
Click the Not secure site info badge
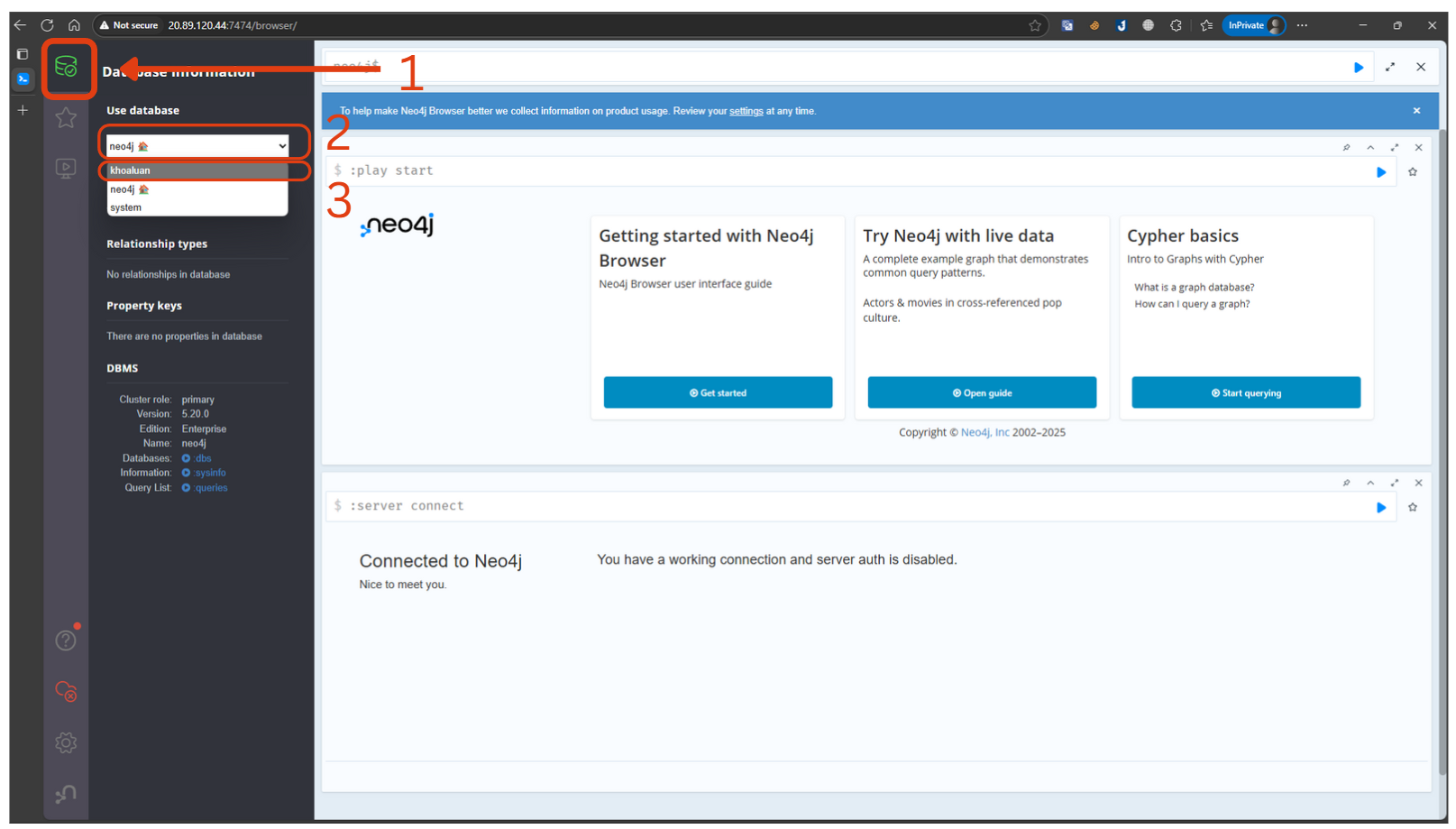pos(129,25)
